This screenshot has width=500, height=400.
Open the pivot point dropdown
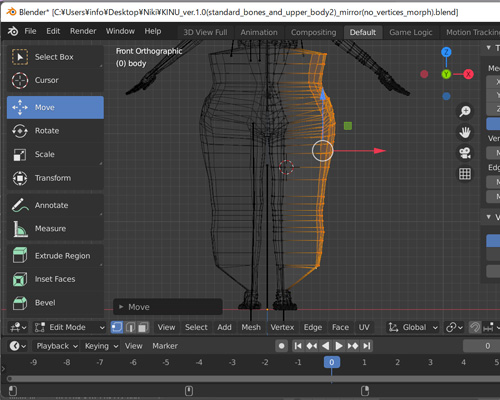tap(454, 327)
